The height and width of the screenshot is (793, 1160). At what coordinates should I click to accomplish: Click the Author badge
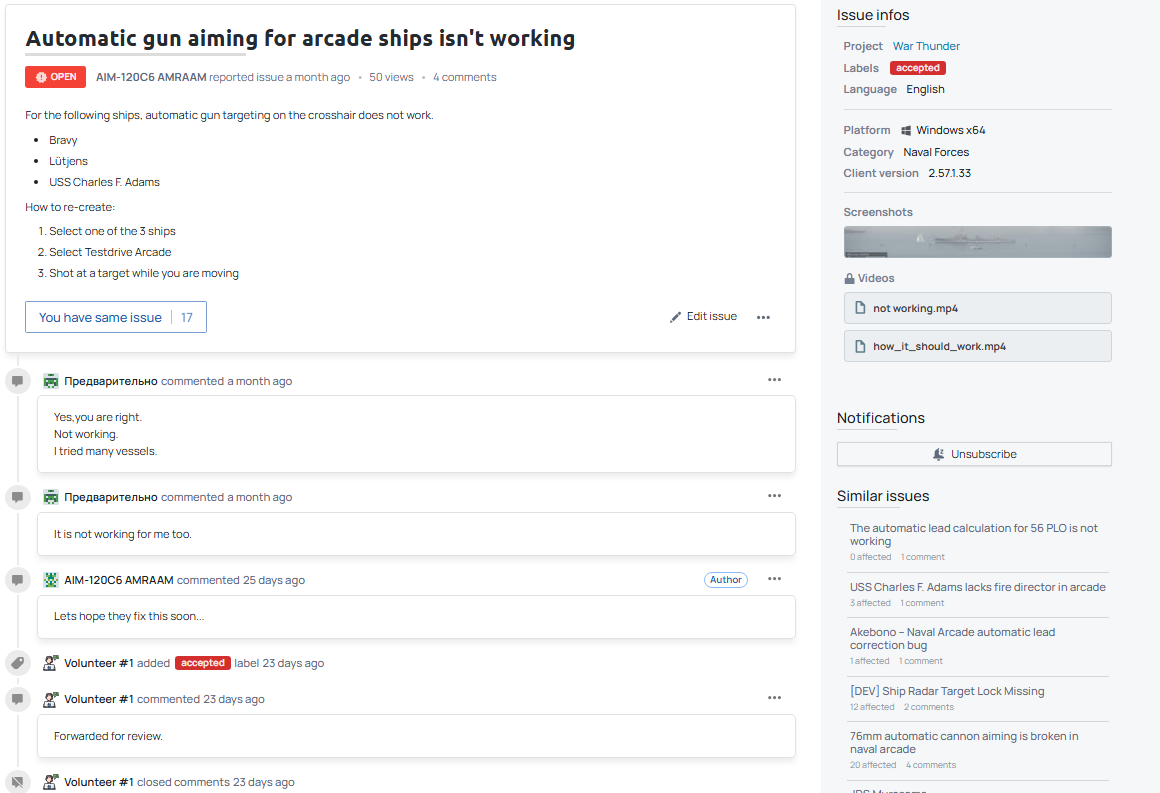click(x=726, y=580)
